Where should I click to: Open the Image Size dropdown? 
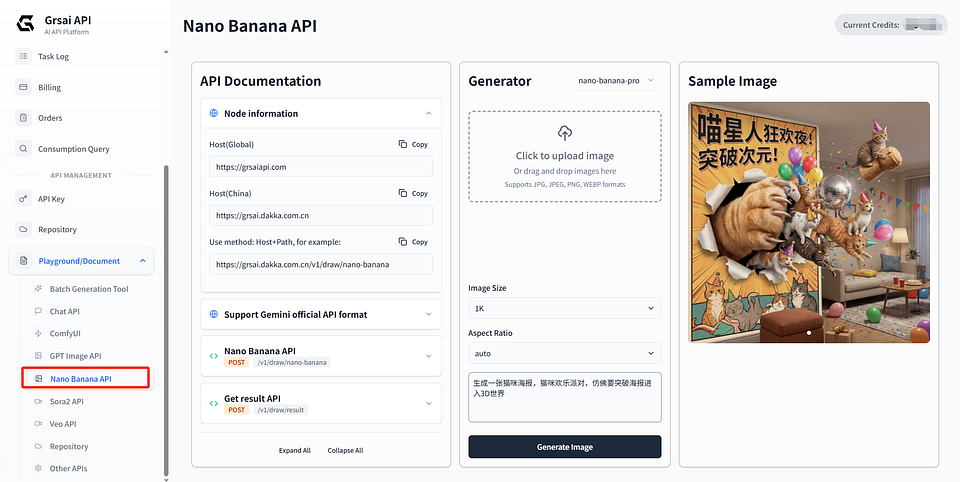coord(564,308)
